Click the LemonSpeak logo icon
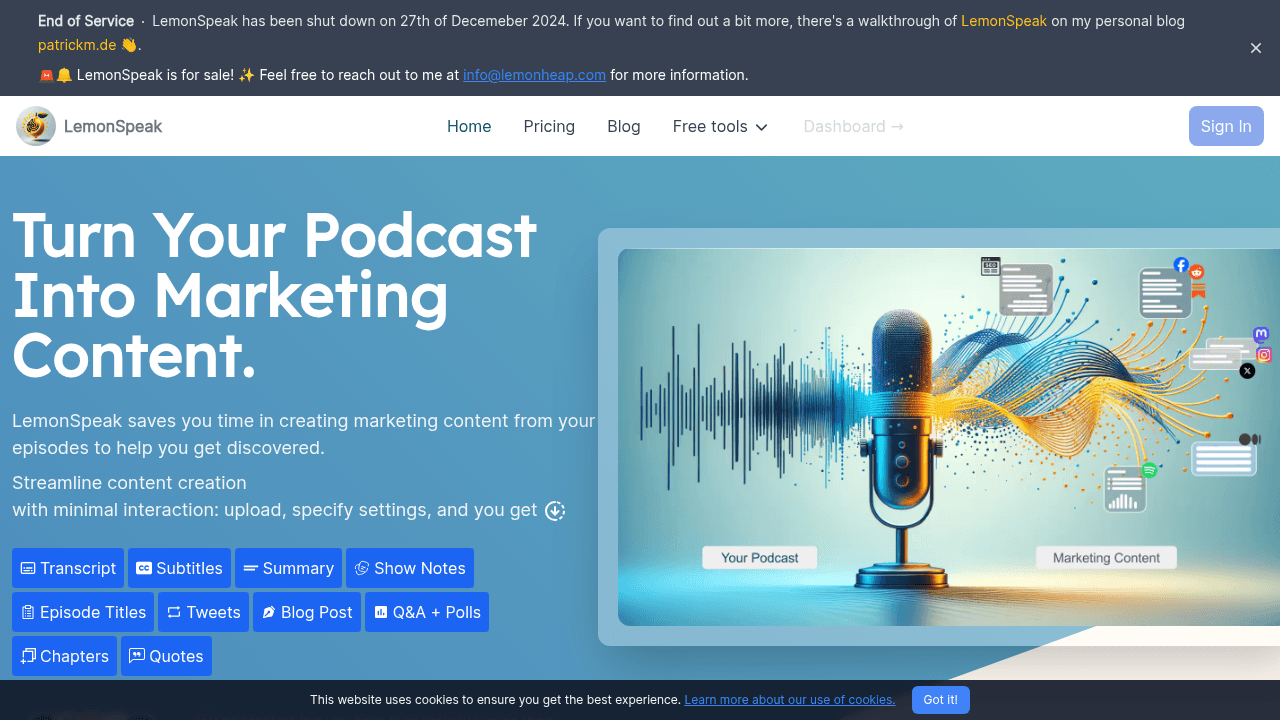 click(36, 126)
